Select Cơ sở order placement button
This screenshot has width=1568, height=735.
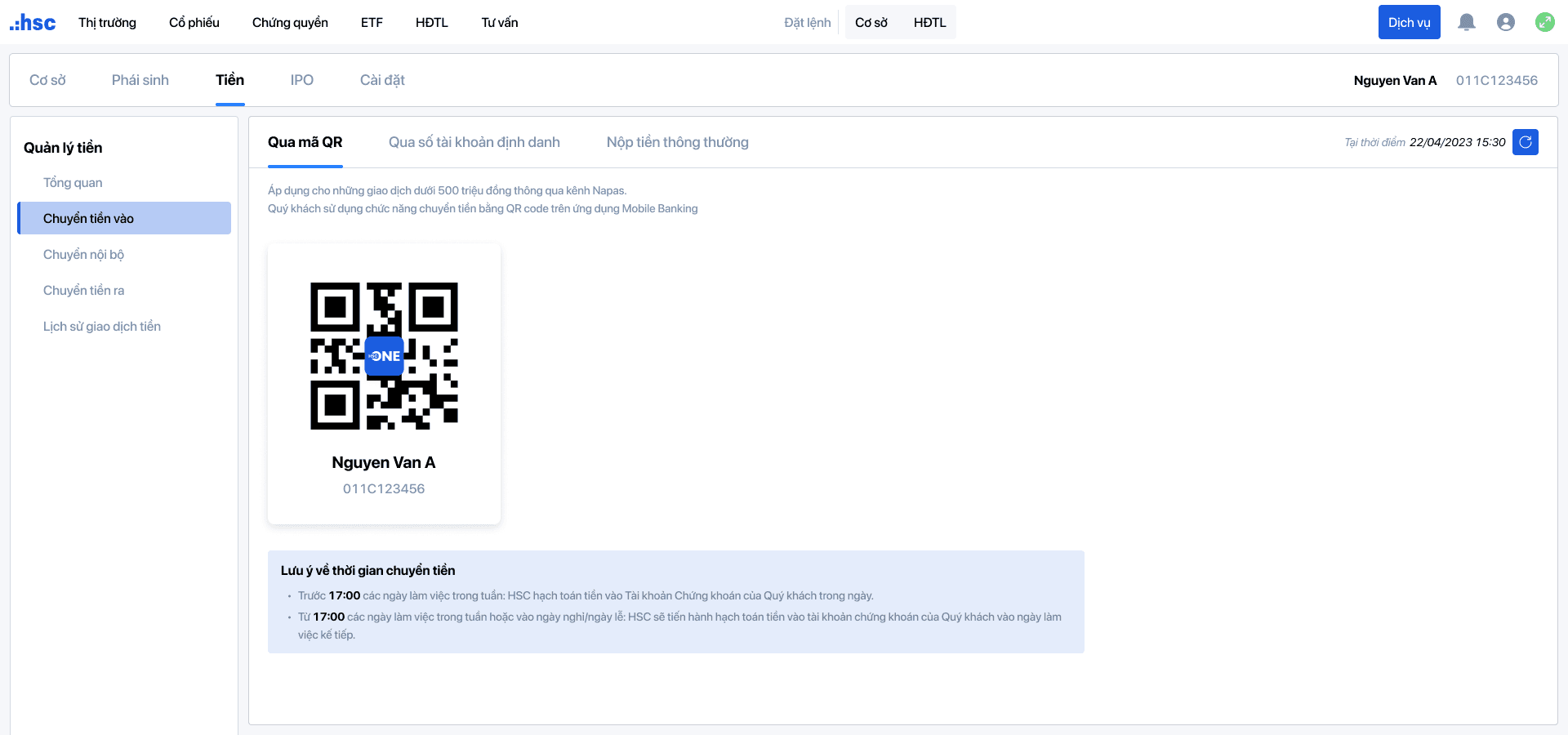pos(871,23)
